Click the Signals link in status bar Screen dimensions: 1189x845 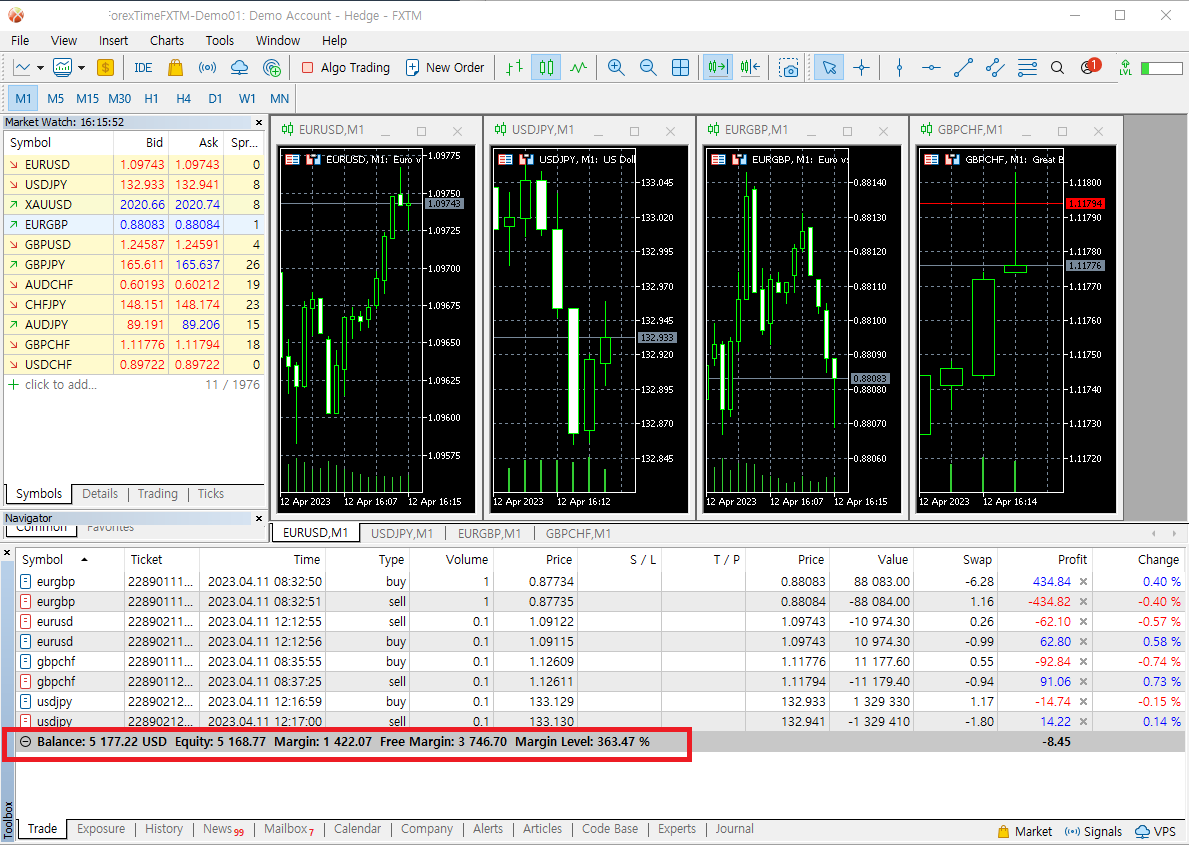click(1093, 831)
